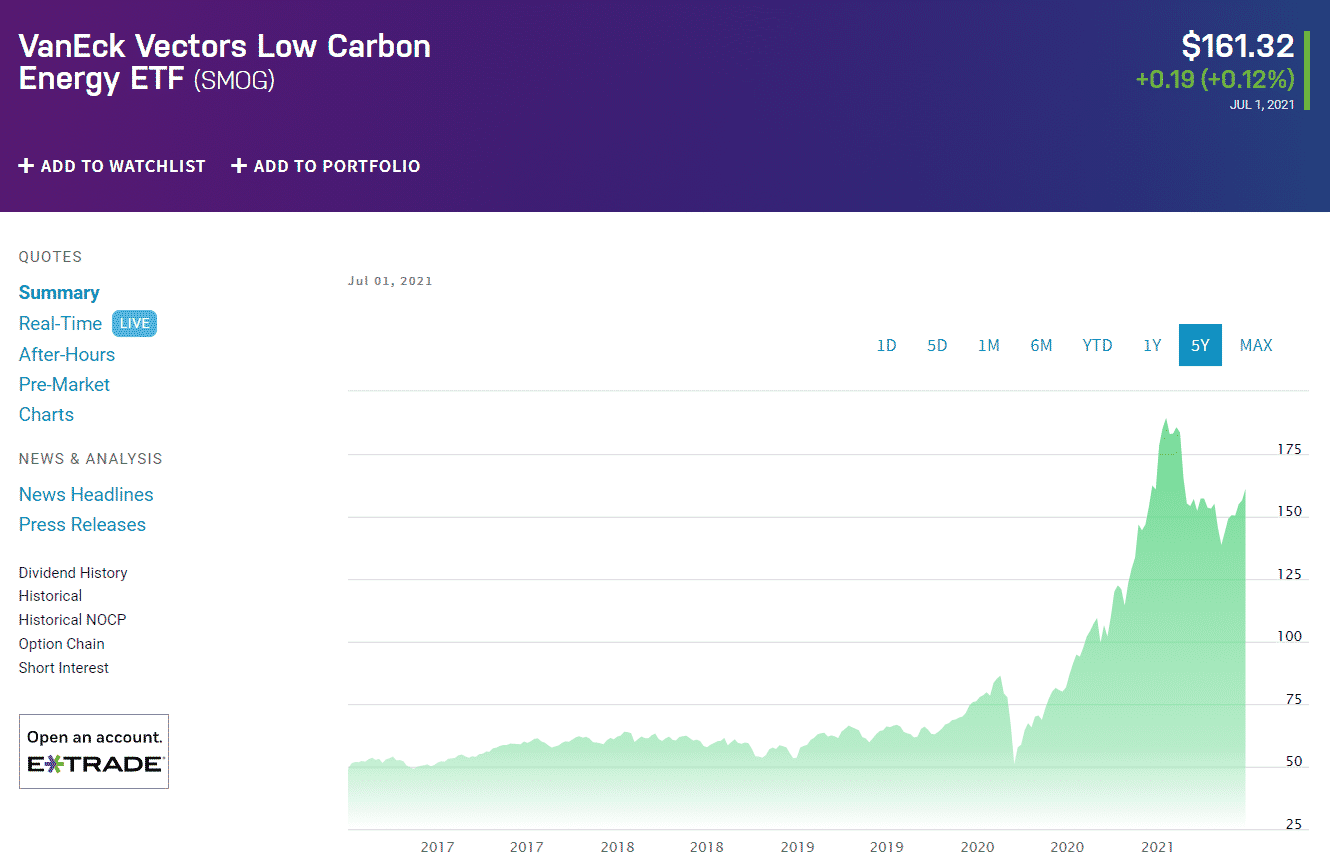
Task: Click the plus icon beside Add to Watchlist
Action: click(x=26, y=166)
